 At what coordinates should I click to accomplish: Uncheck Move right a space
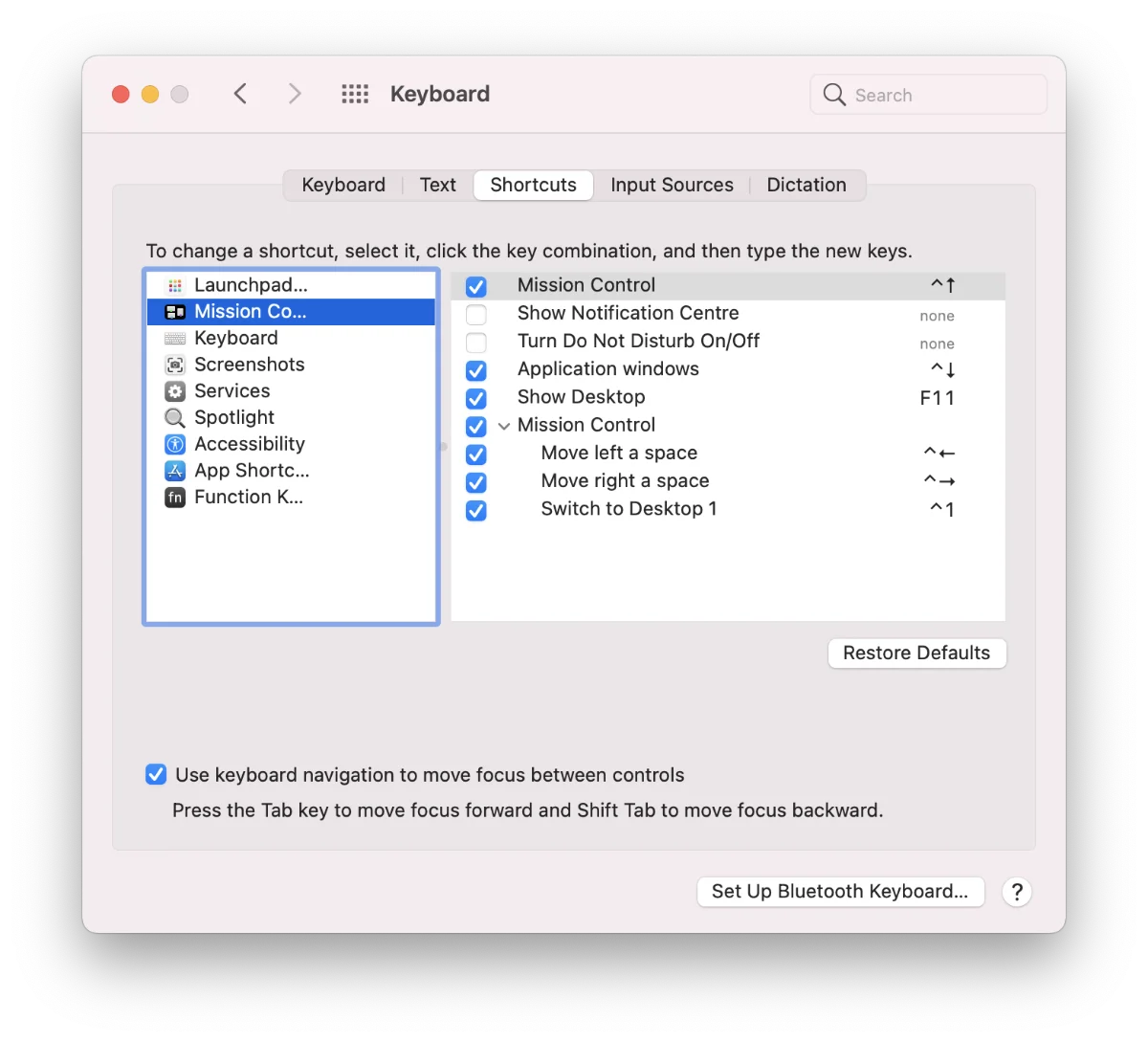pos(476,482)
